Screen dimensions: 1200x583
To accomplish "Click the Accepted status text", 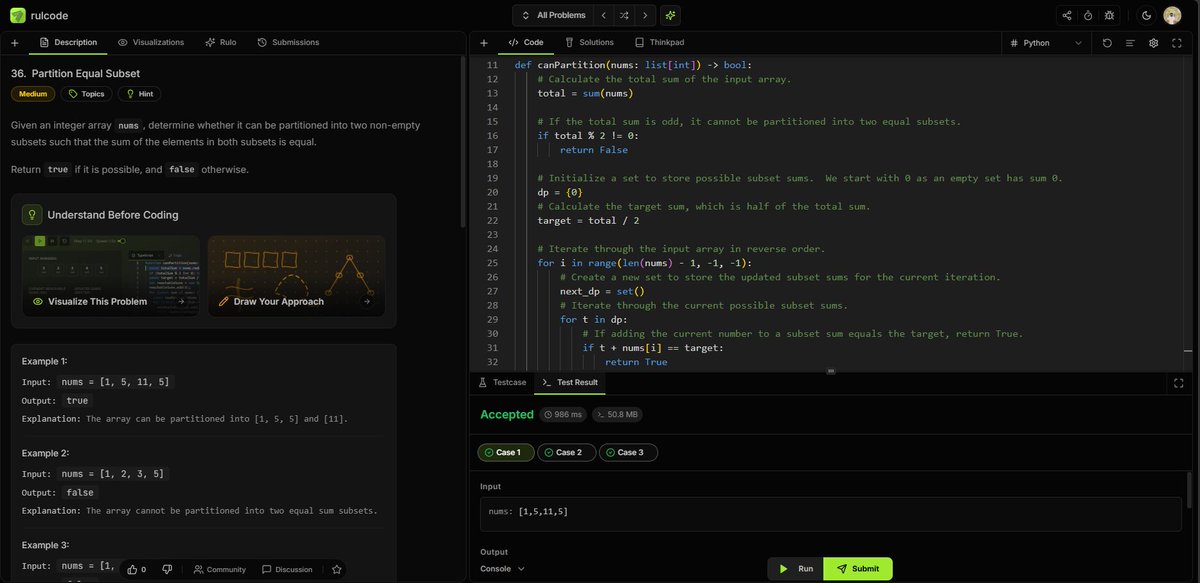I will click(506, 414).
